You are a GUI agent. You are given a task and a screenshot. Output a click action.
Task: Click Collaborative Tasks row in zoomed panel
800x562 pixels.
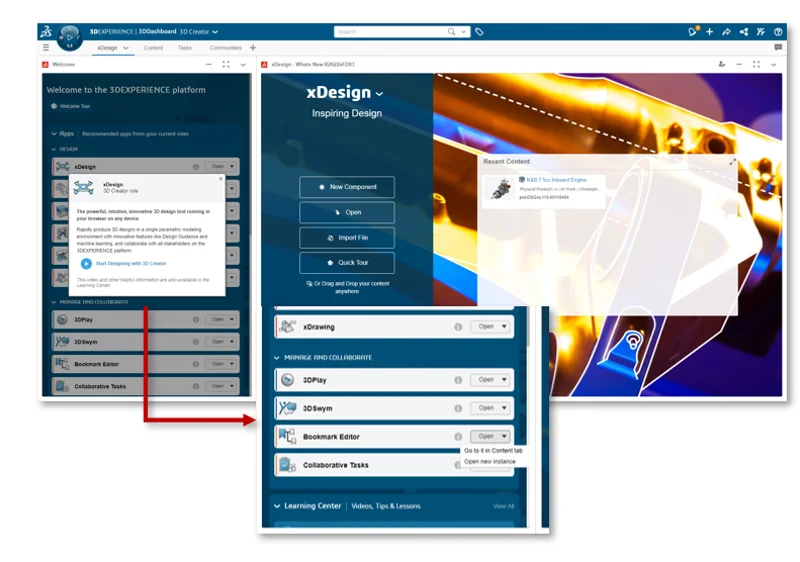[x=394, y=465]
